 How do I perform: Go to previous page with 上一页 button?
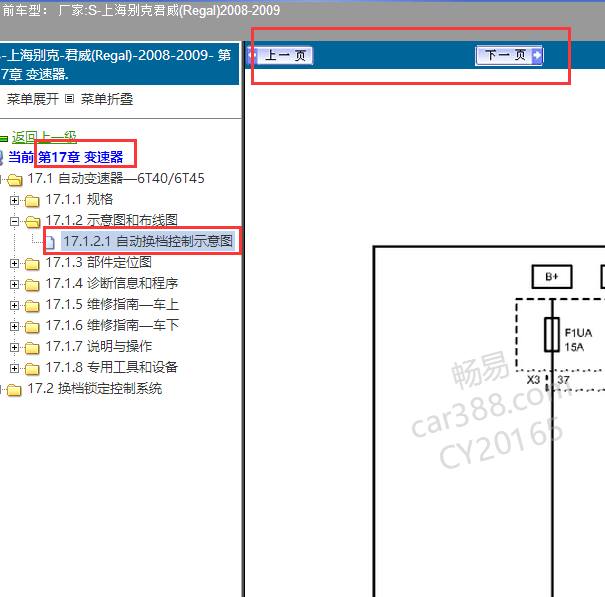coord(280,56)
